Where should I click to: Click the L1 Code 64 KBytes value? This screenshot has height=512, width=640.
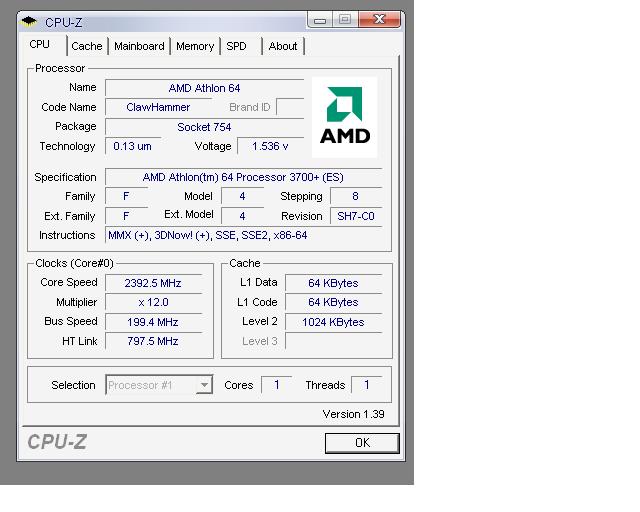333,303
